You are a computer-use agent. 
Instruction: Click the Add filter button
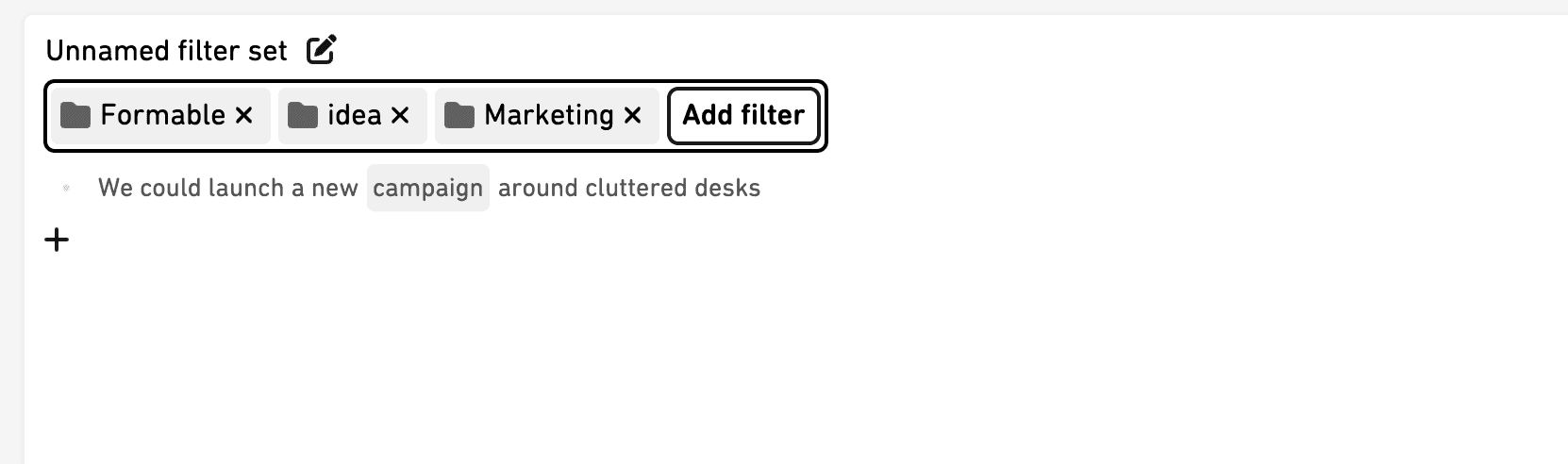[743, 116]
